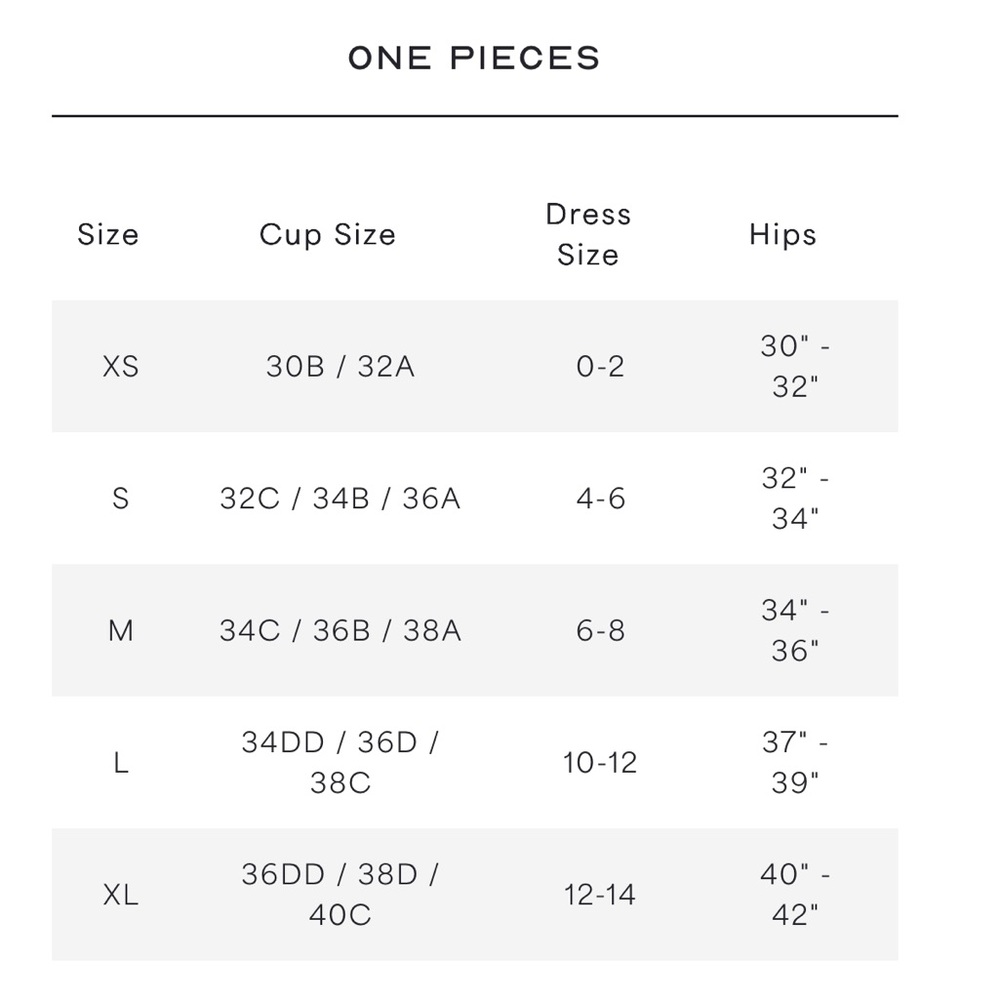Click the Hips column header
Image resolution: width=1000 pixels, height=1000 pixels.
(783, 235)
